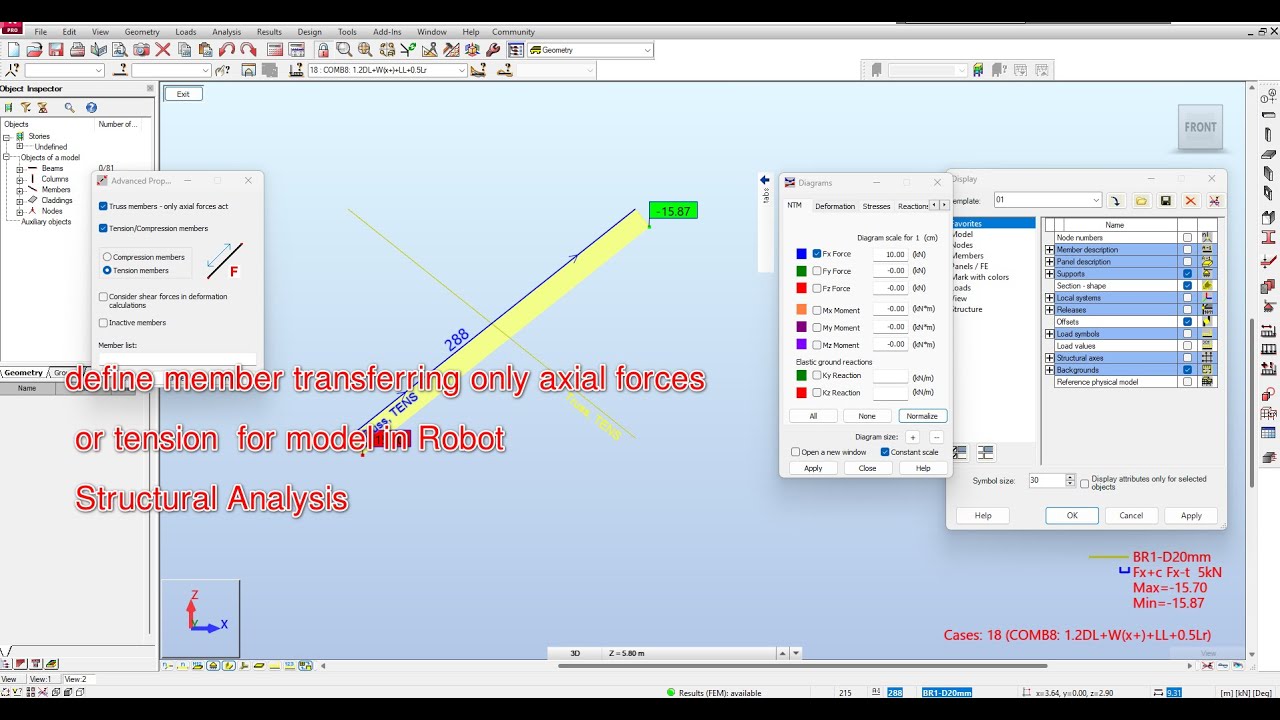The width and height of the screenshot is (1280, 720).
Task: Open the Geometry menu
Action: coord(142,32)
